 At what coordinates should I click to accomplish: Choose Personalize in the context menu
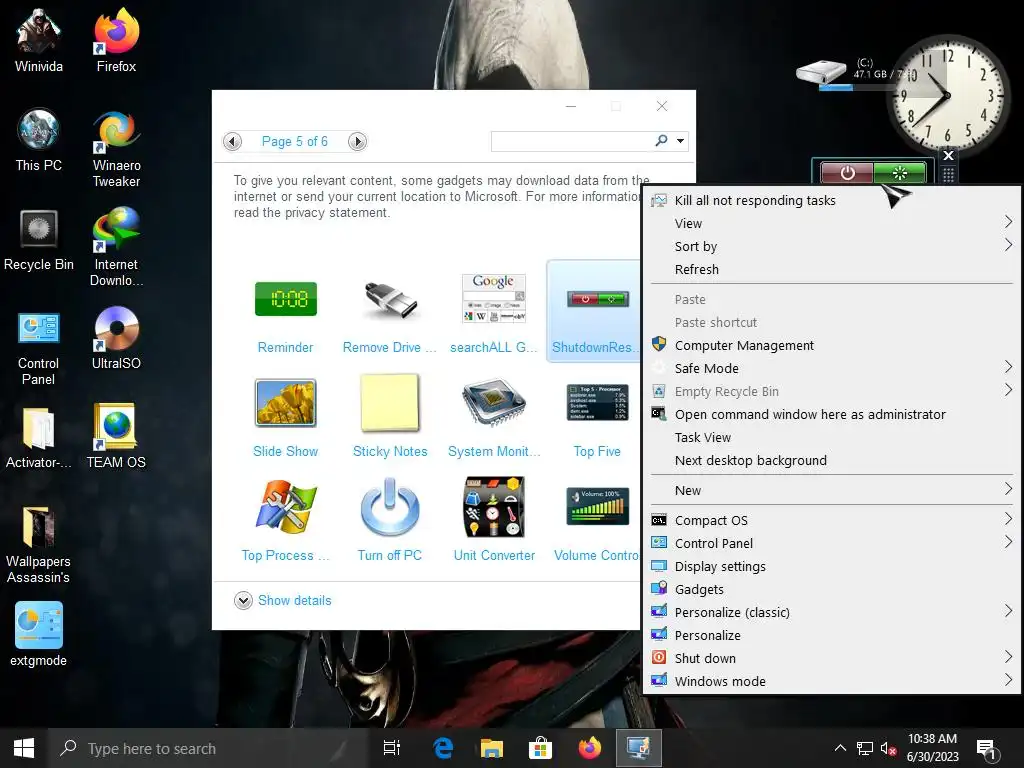[x=831, y=635]
